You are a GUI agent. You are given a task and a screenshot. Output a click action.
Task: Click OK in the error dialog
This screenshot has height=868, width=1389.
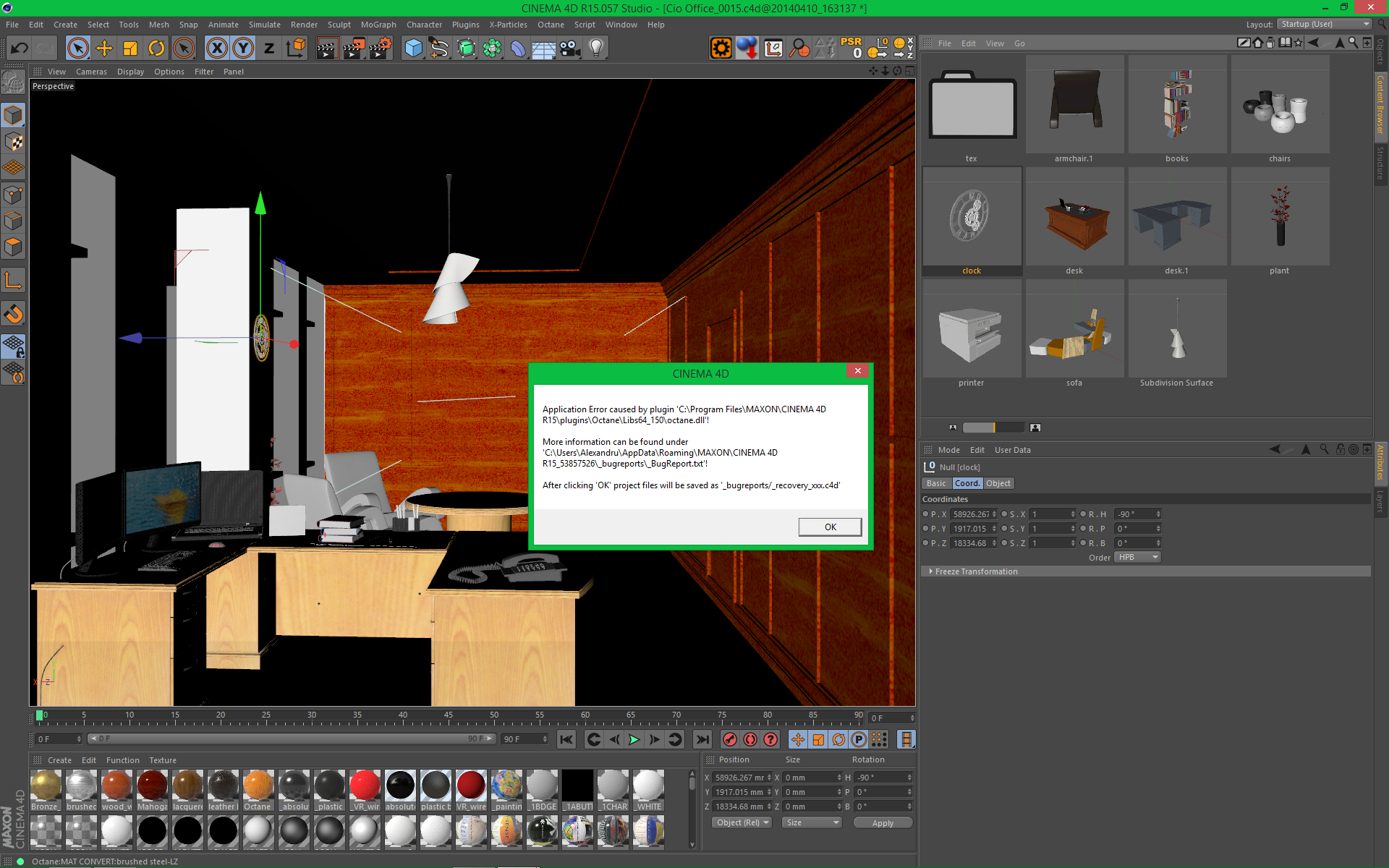pos(830,527)
